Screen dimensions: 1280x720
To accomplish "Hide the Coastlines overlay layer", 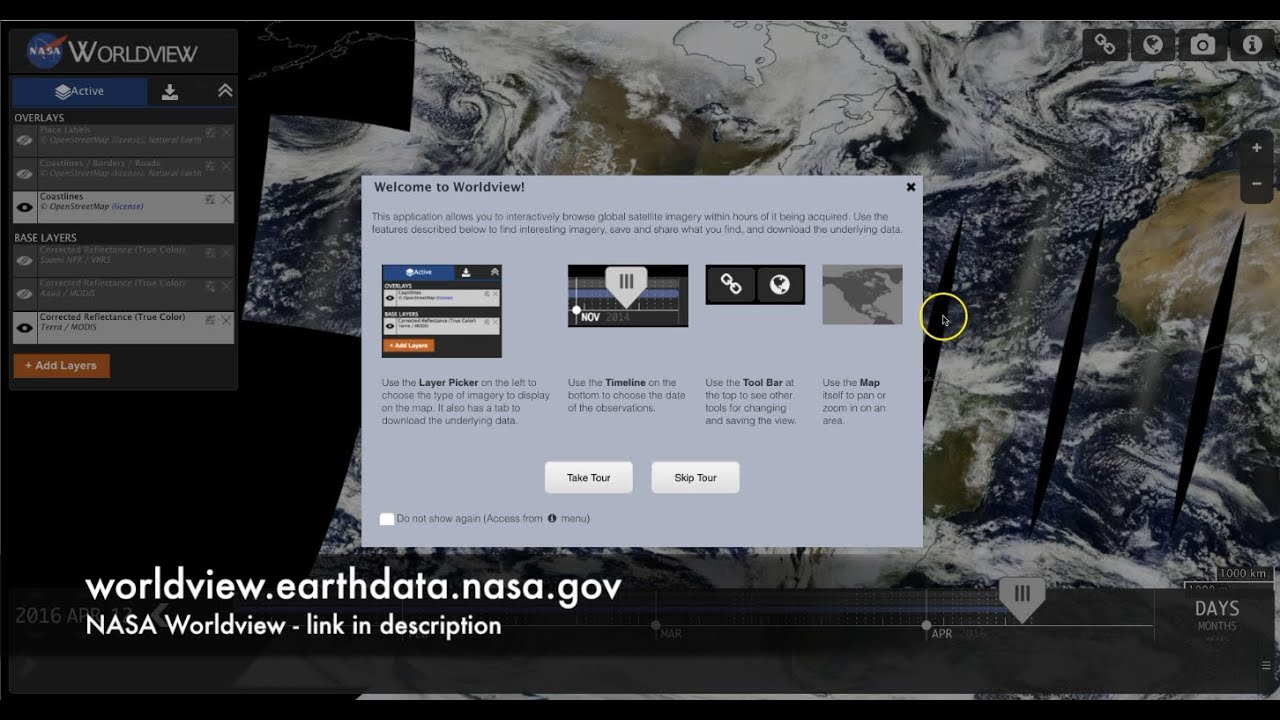I will coord(25,207).
